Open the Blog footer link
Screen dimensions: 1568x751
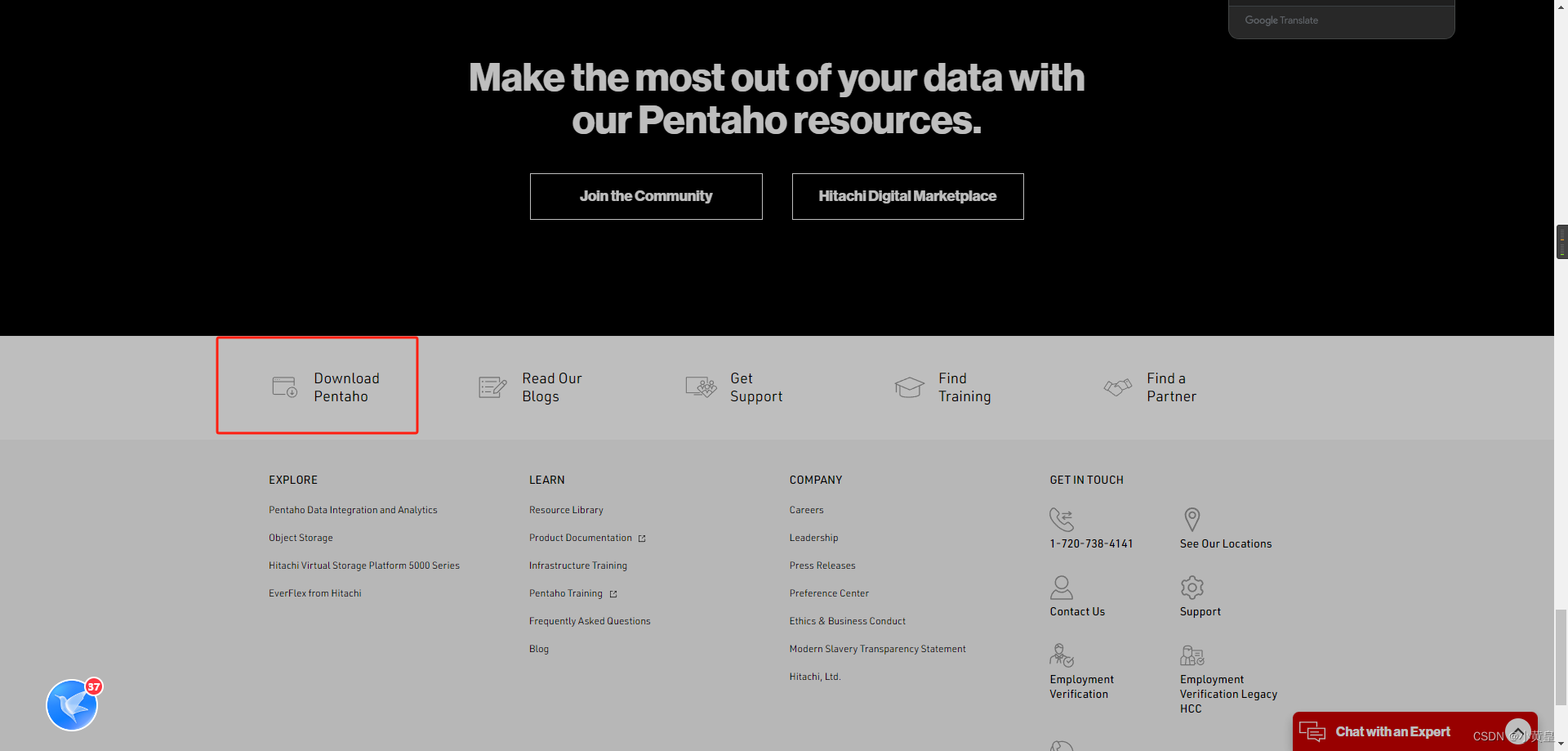(539, 649)
